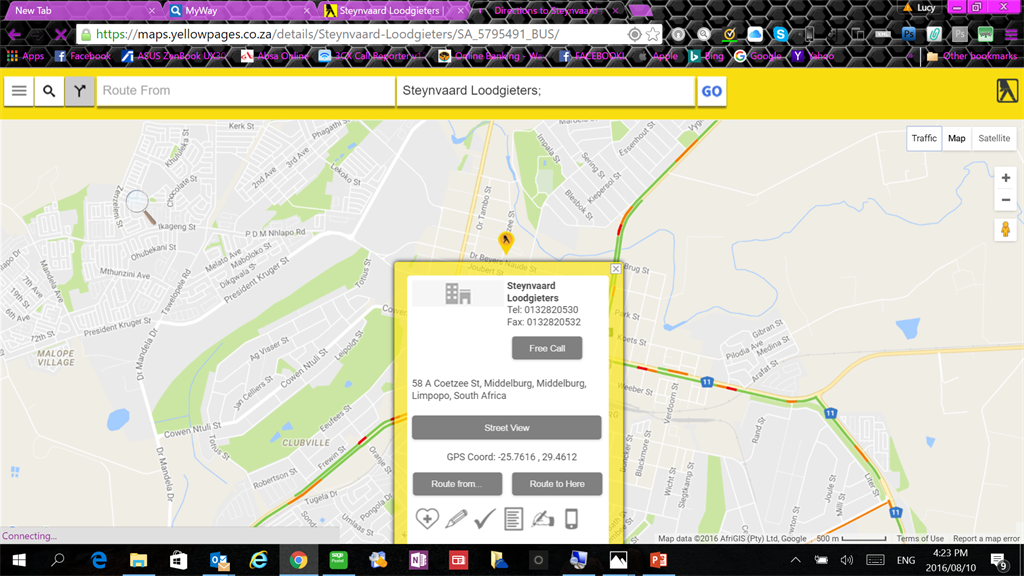Click the checkmark icon in popup

click(485, 519)
